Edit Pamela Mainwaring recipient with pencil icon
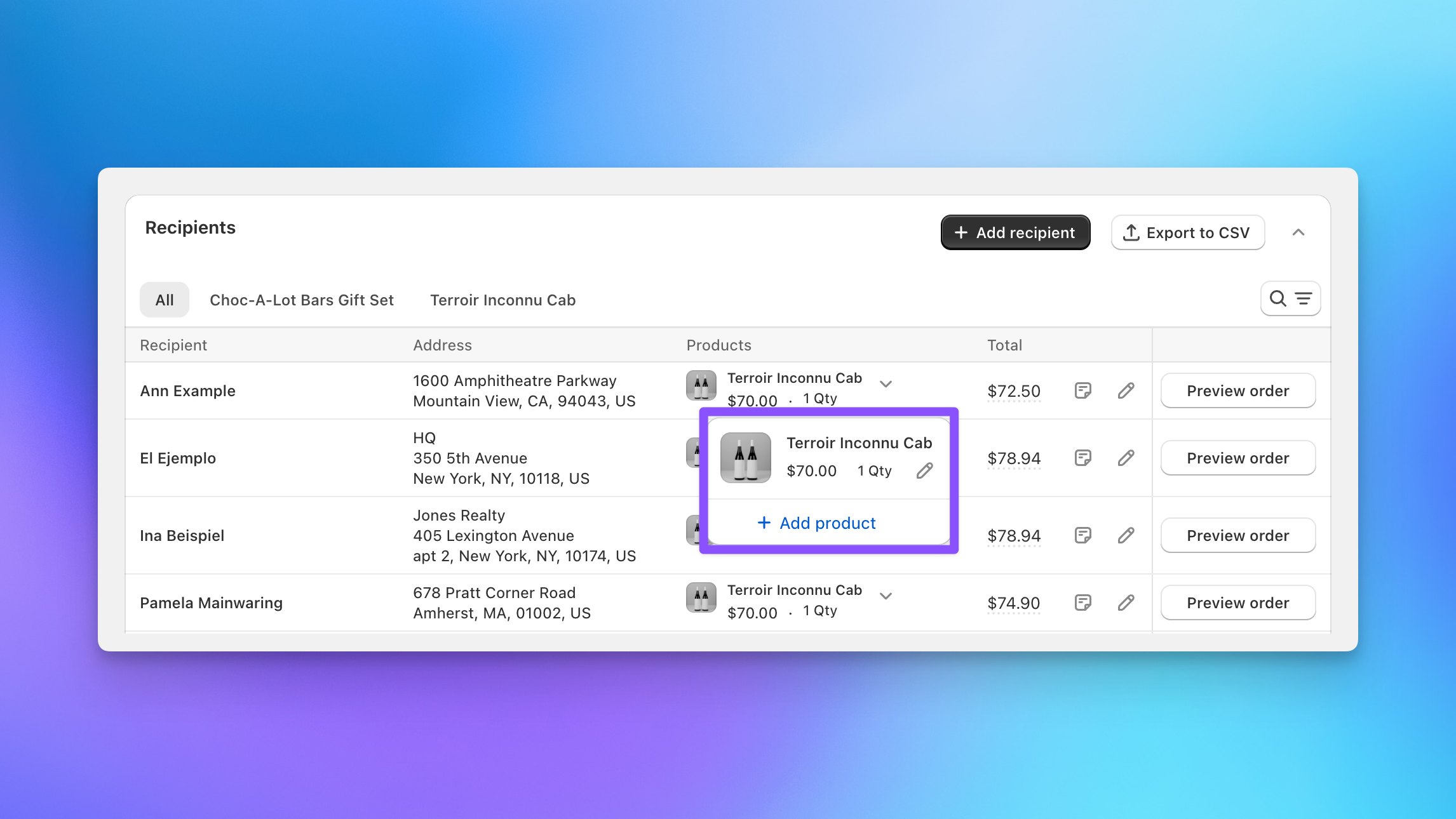The height and width of the screenshot is (819, 1456). [1126, 603]
